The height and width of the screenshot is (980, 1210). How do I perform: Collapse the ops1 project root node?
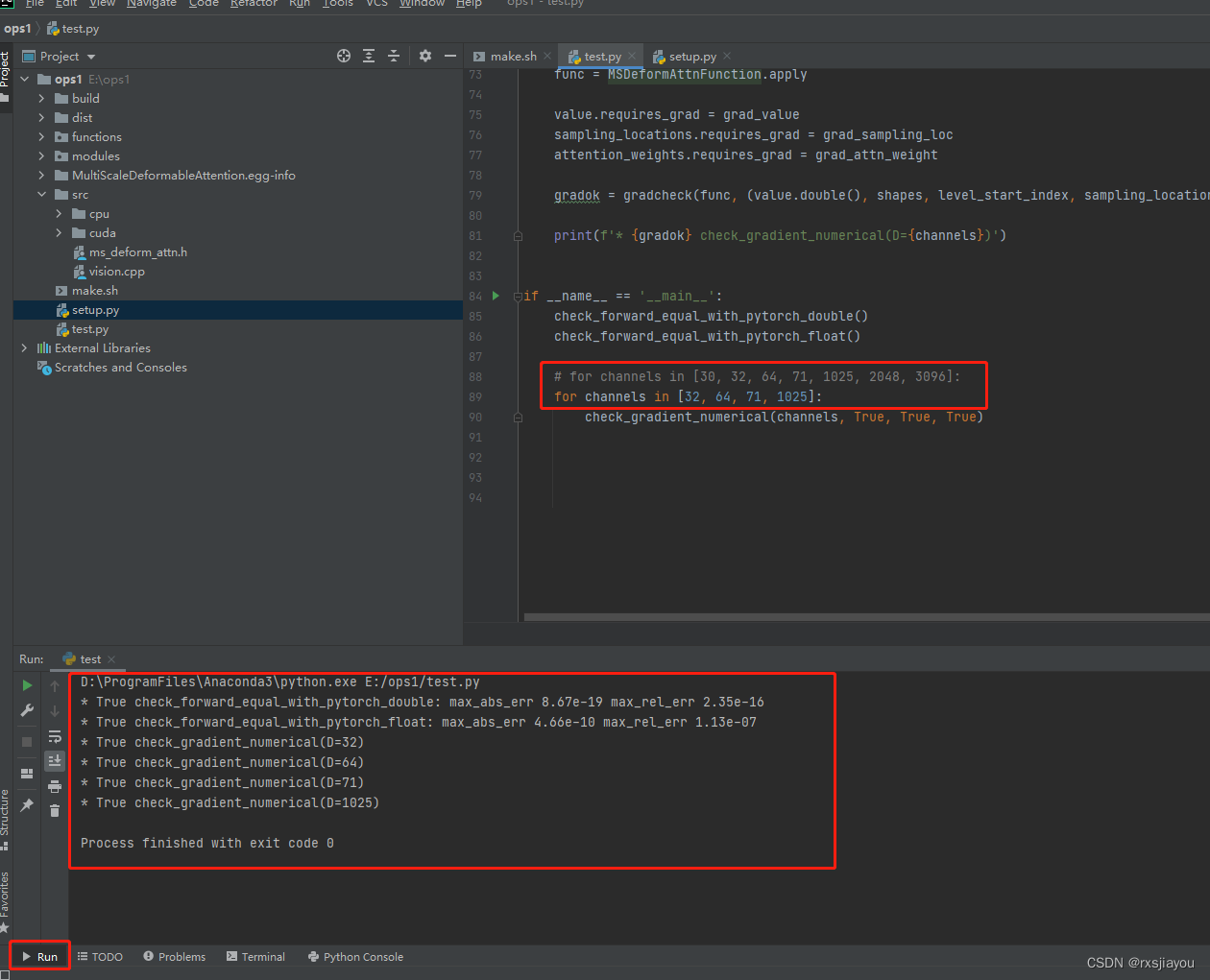pyautogui.click(x=25, y=79)
